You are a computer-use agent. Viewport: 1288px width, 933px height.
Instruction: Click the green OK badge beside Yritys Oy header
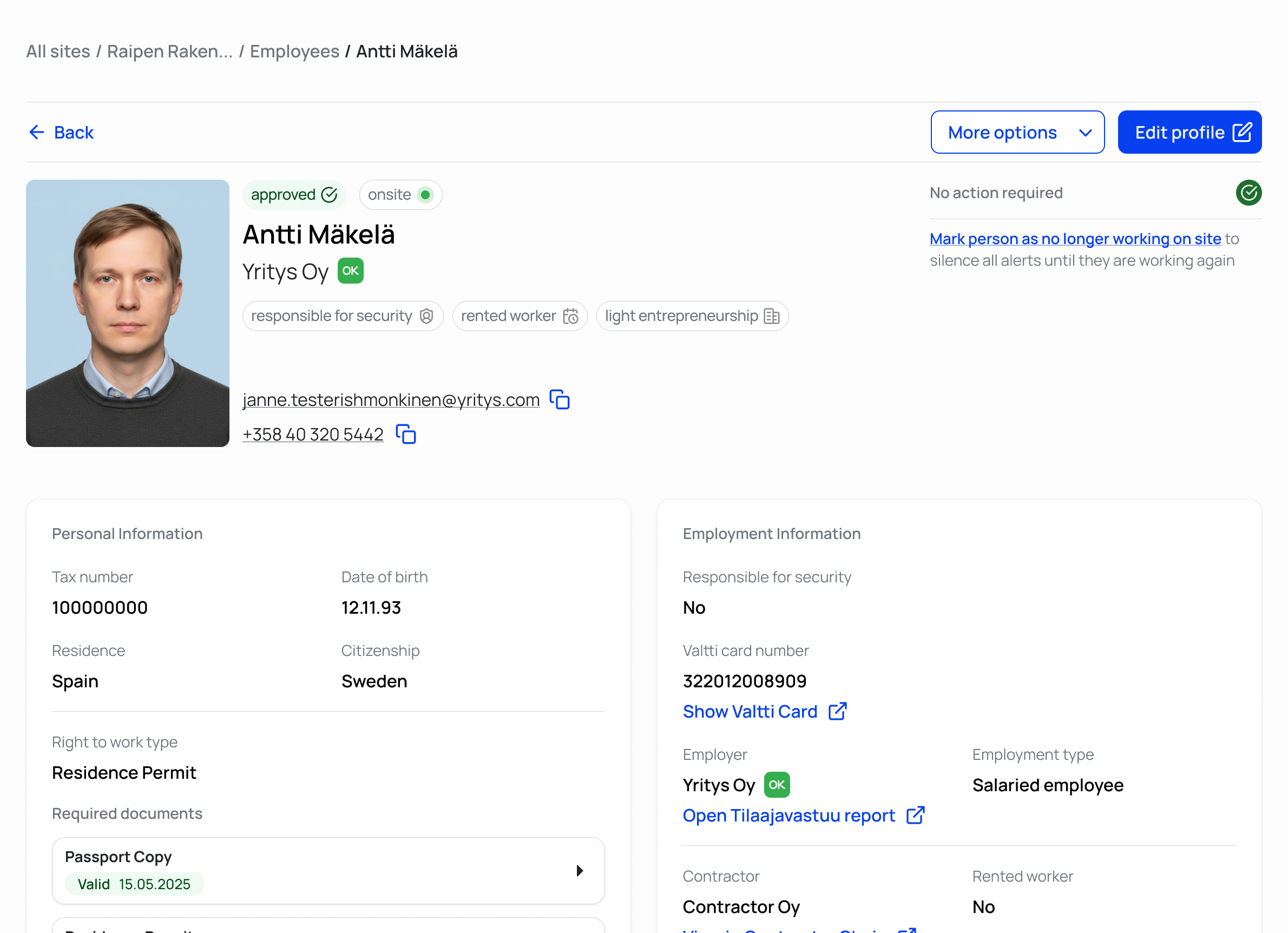coord(350,271)
